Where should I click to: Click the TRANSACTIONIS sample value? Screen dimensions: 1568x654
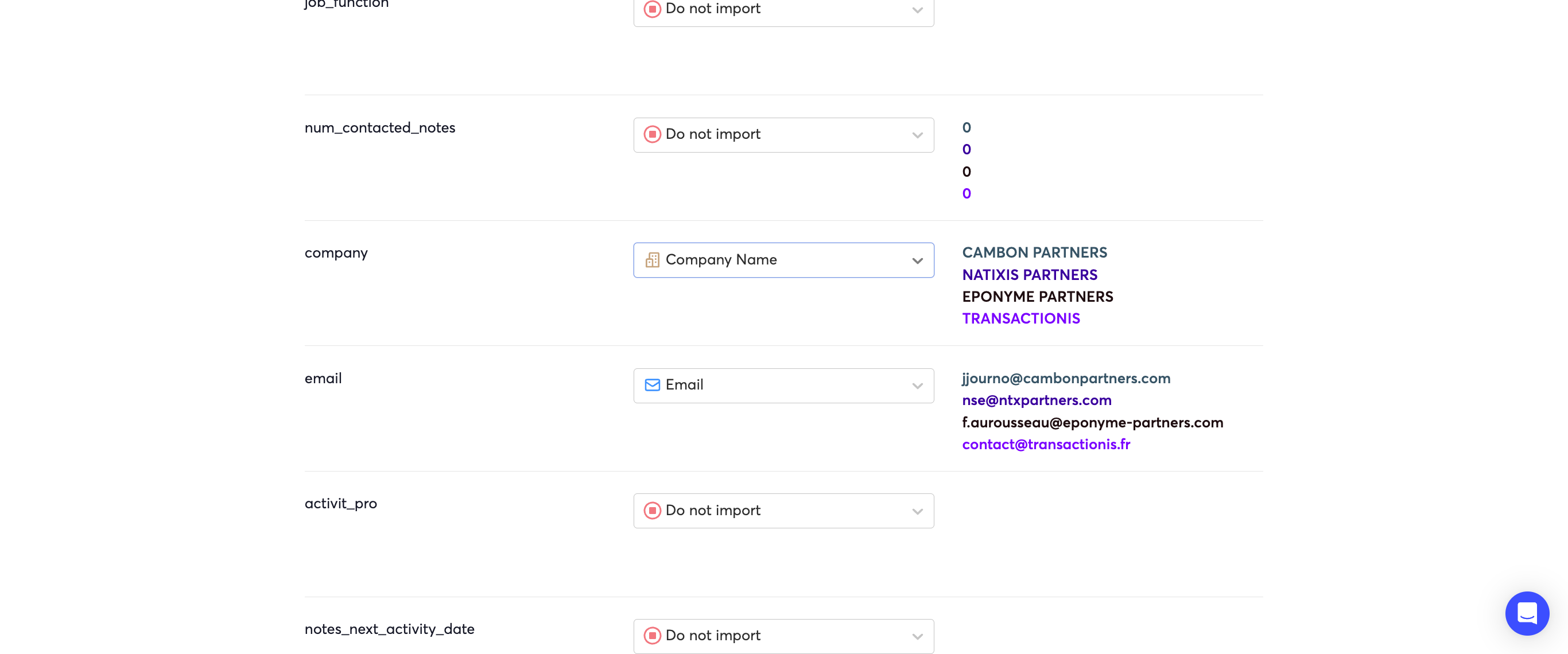tap(1021, 318)
